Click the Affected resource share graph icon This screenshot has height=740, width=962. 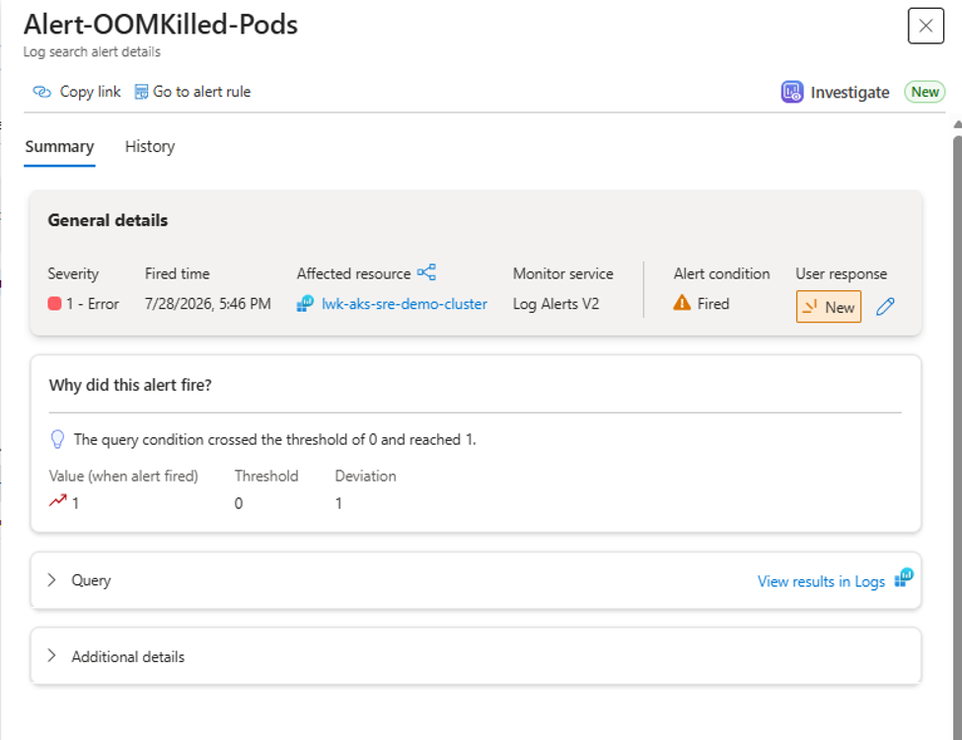click(426, 272)
